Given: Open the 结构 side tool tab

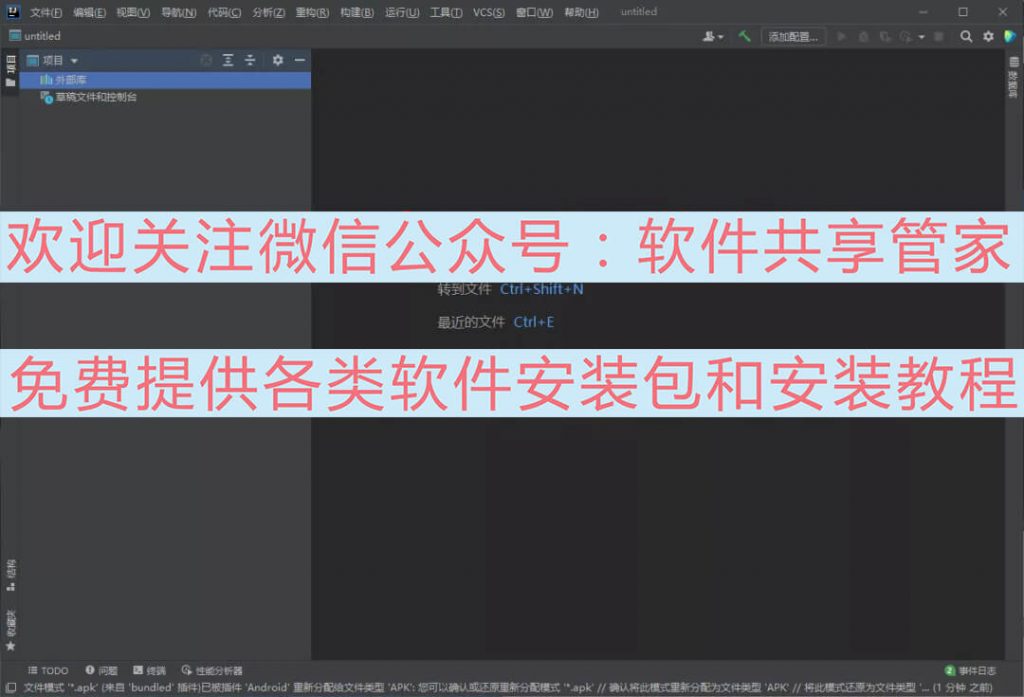Looking at the screenshot, I should pyautogui.click(x=10, y=575).
